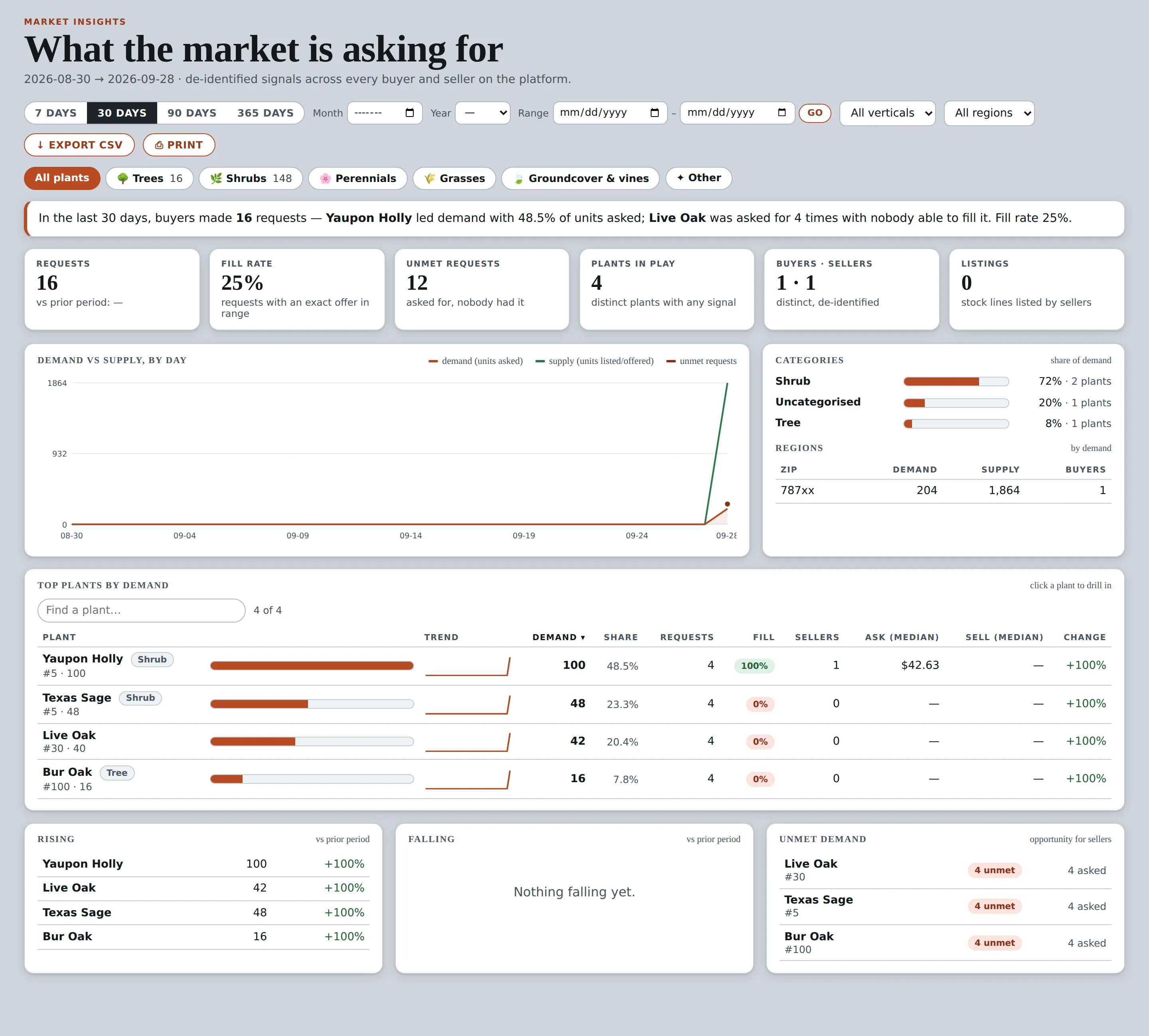This screenshot has width=1149, height=1036.
Task: Click Yaupon Holly 100% fill badge
Action: point(754,665)
